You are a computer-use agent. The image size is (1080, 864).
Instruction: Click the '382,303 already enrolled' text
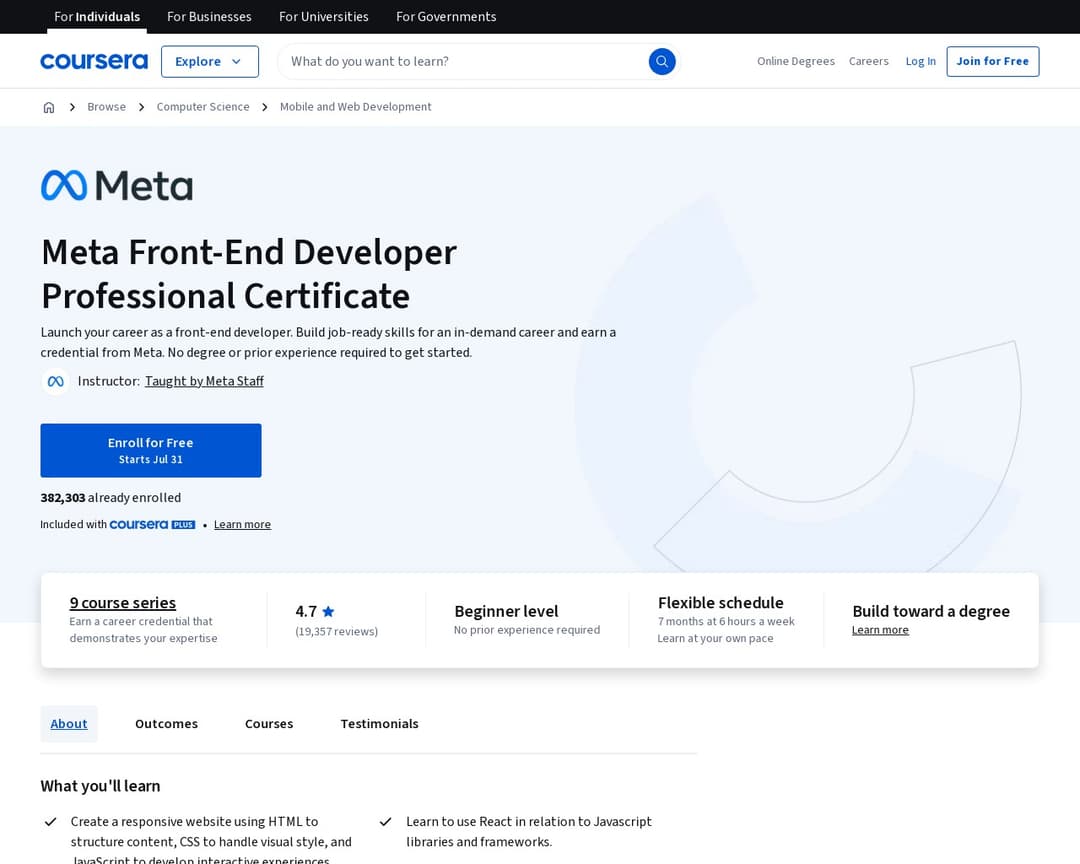point(111,497)
